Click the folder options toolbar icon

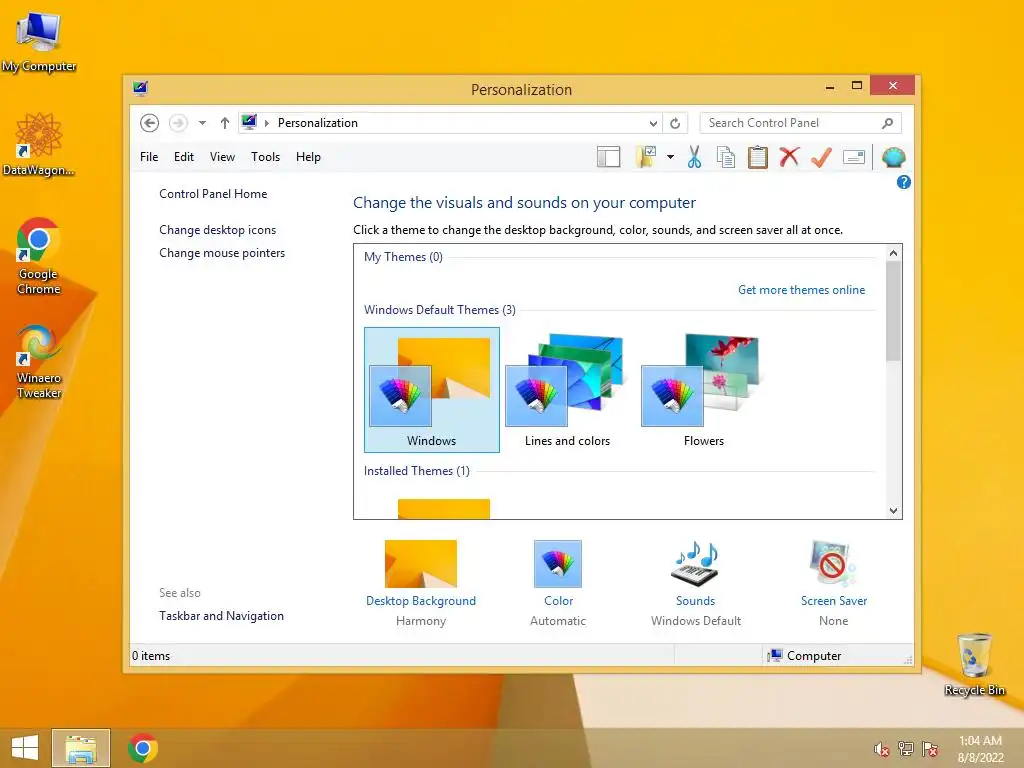pyautogui.click(x=646, y=157)
